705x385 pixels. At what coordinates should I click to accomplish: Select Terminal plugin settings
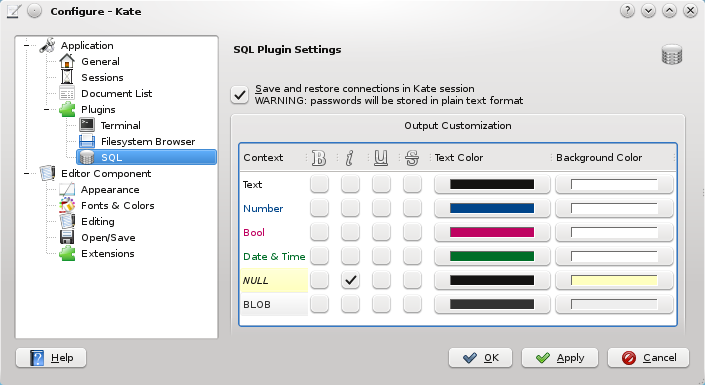(x=120, y=125)
